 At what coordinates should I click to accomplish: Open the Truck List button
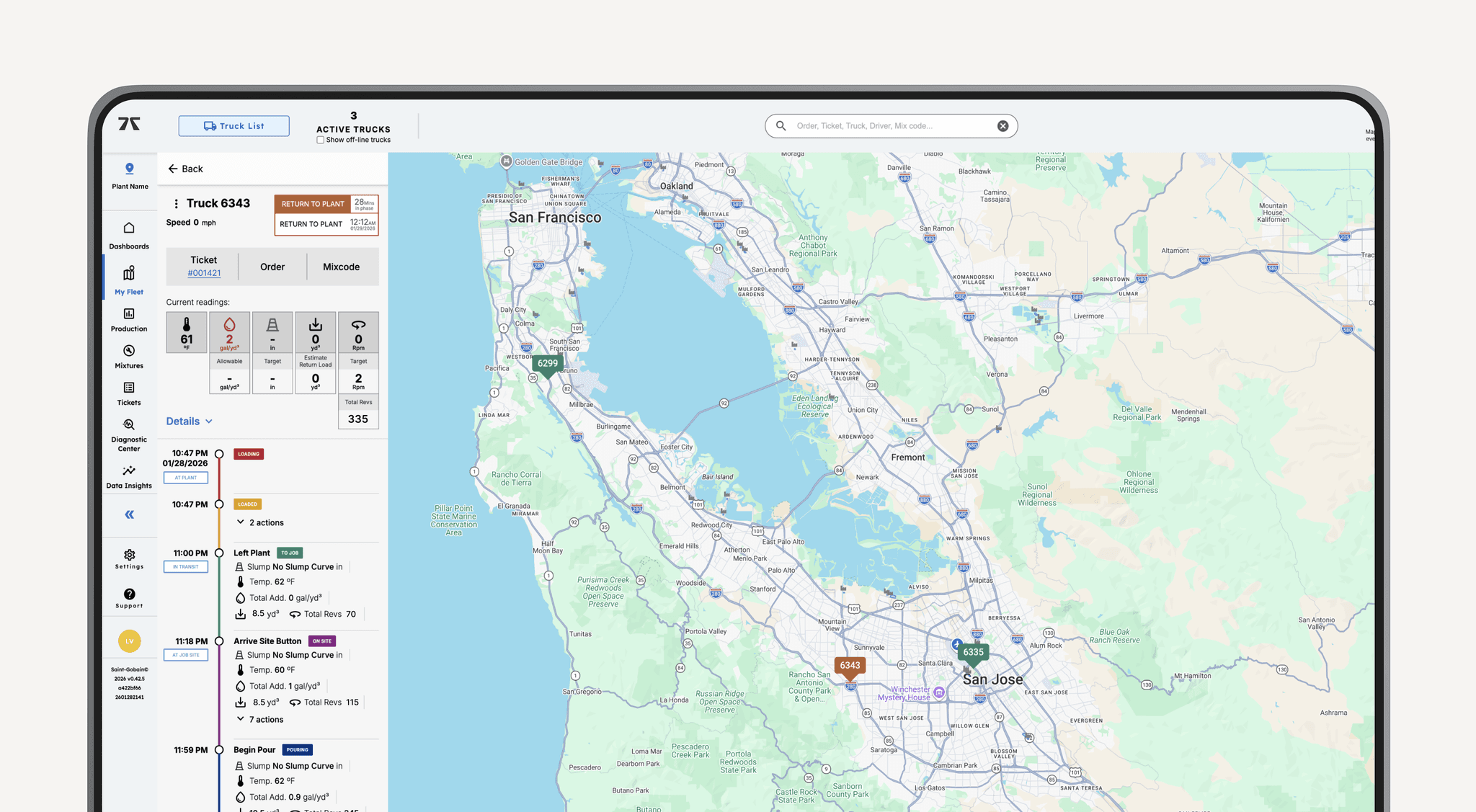pyautogui.click(x=234, y=125)
